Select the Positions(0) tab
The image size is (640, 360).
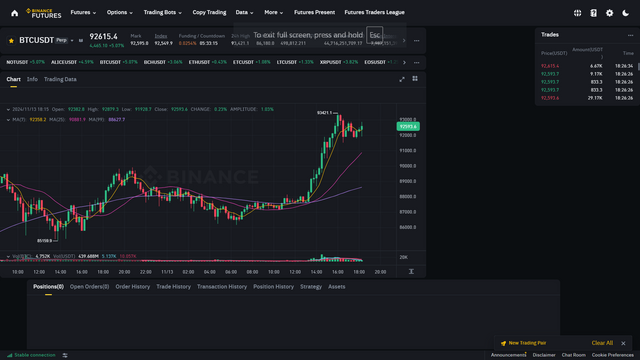point(48,287)
